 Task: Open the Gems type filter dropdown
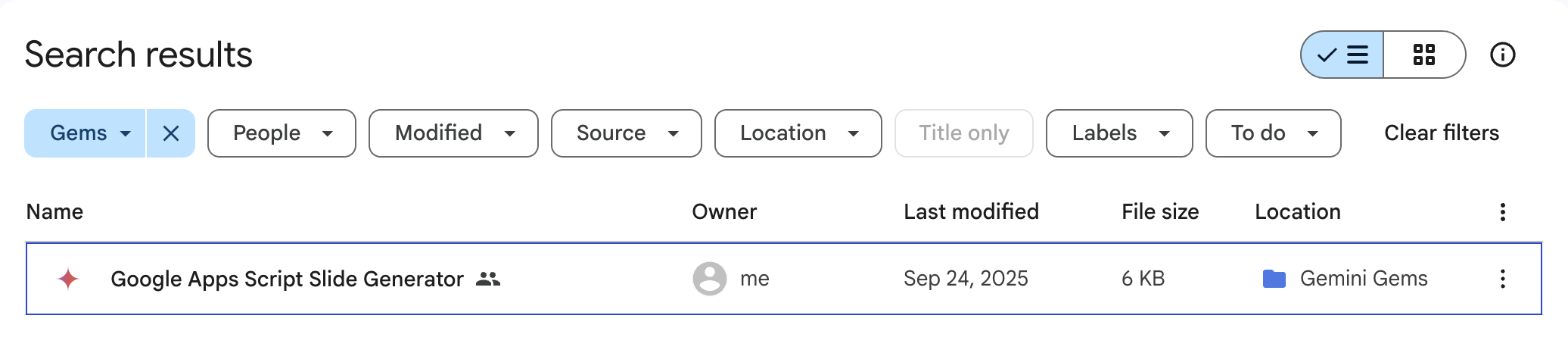coord(86,133)
